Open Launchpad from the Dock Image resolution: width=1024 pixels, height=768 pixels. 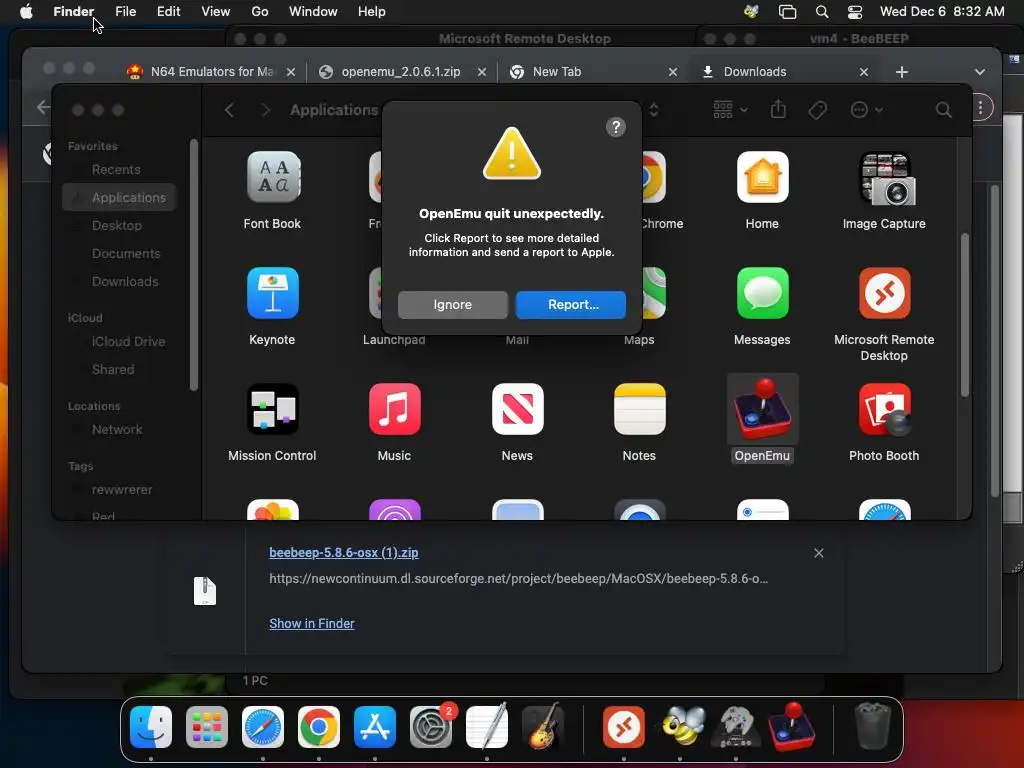click(207, 727)
